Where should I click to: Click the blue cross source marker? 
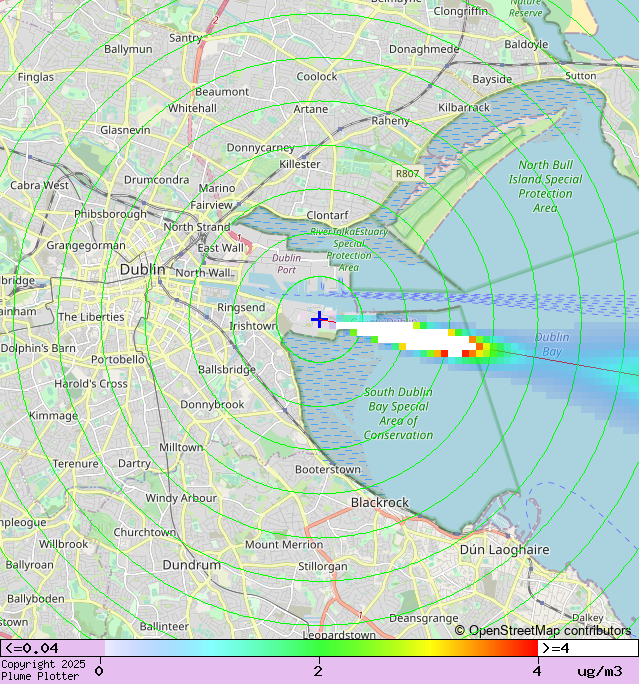coord(318,319)
